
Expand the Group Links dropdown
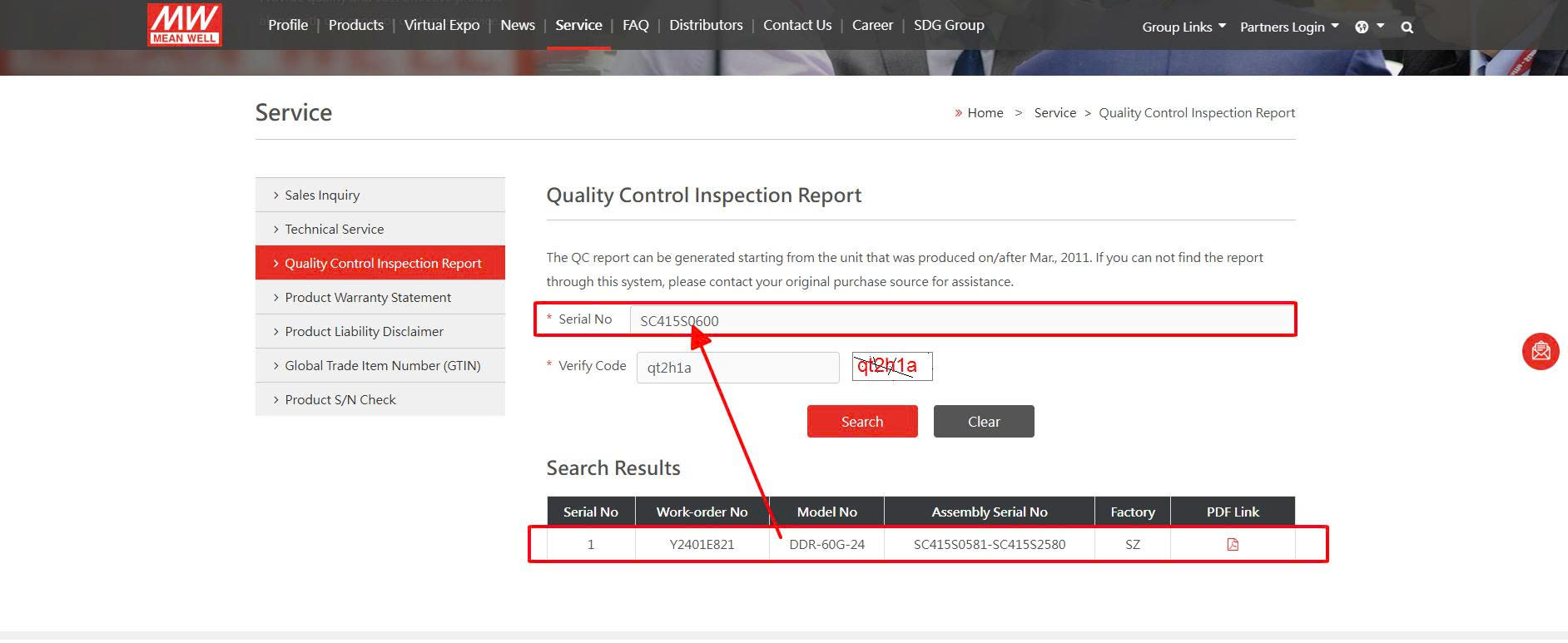(x=1183, y=27)
